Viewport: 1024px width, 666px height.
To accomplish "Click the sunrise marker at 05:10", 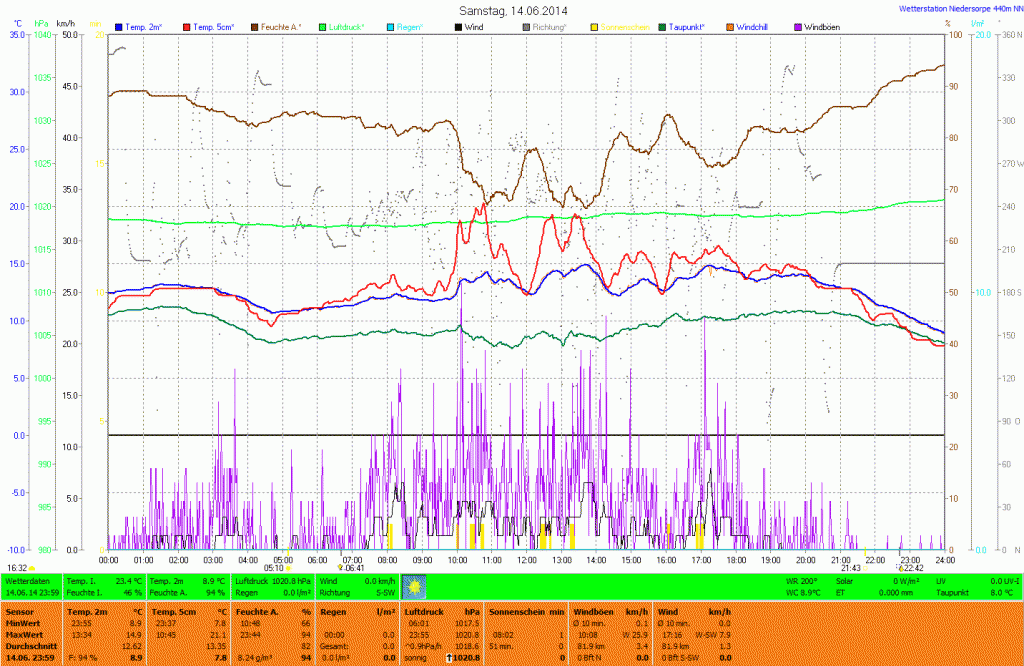I will 289,568.
